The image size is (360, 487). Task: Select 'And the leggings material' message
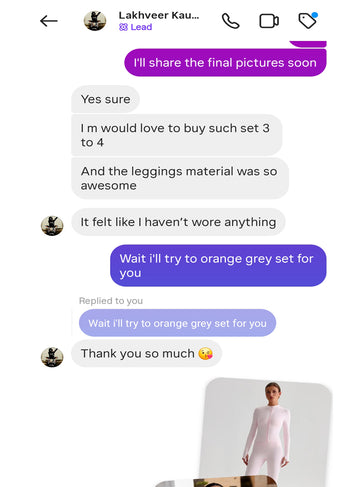point(180,178)
